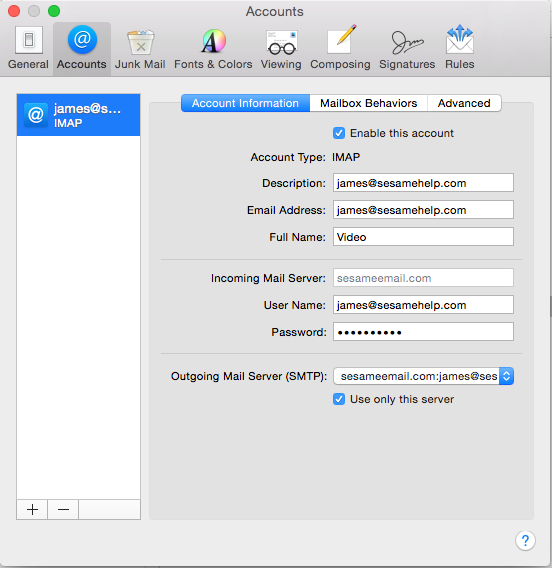Open the Composing preferences pane
The width and height of the screenshot is (552, 568).
(x=340, y=48)
